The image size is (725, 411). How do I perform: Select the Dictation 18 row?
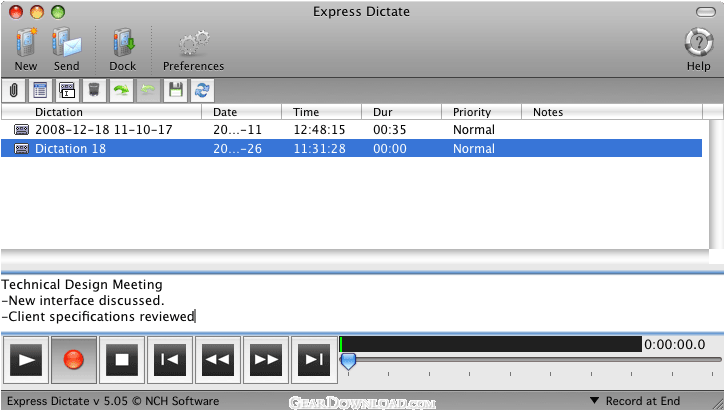coord(351,148)
